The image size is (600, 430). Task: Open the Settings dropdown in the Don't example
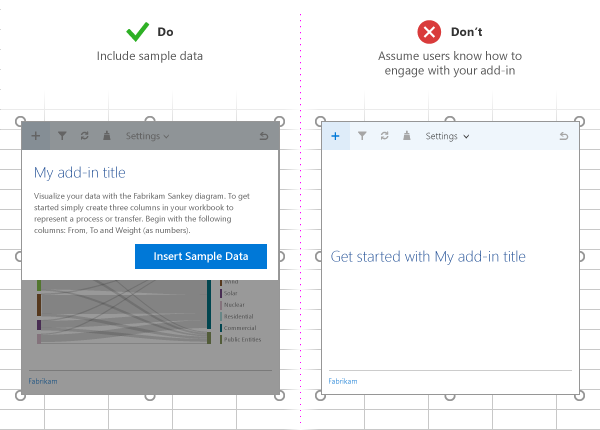click(447, 136)
